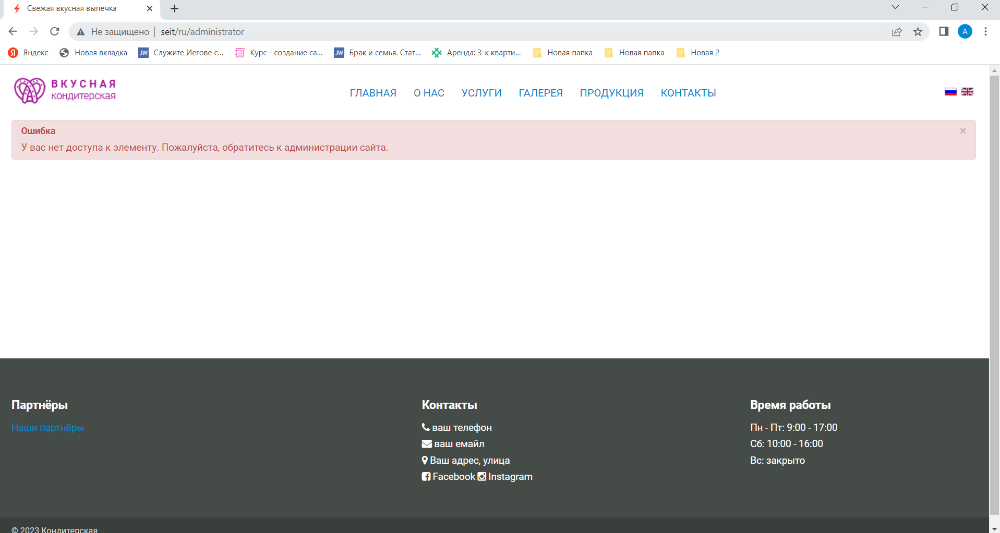
Task: Open the Facebook link in footer
Action: pyautogui.click(x=452, y=477)
